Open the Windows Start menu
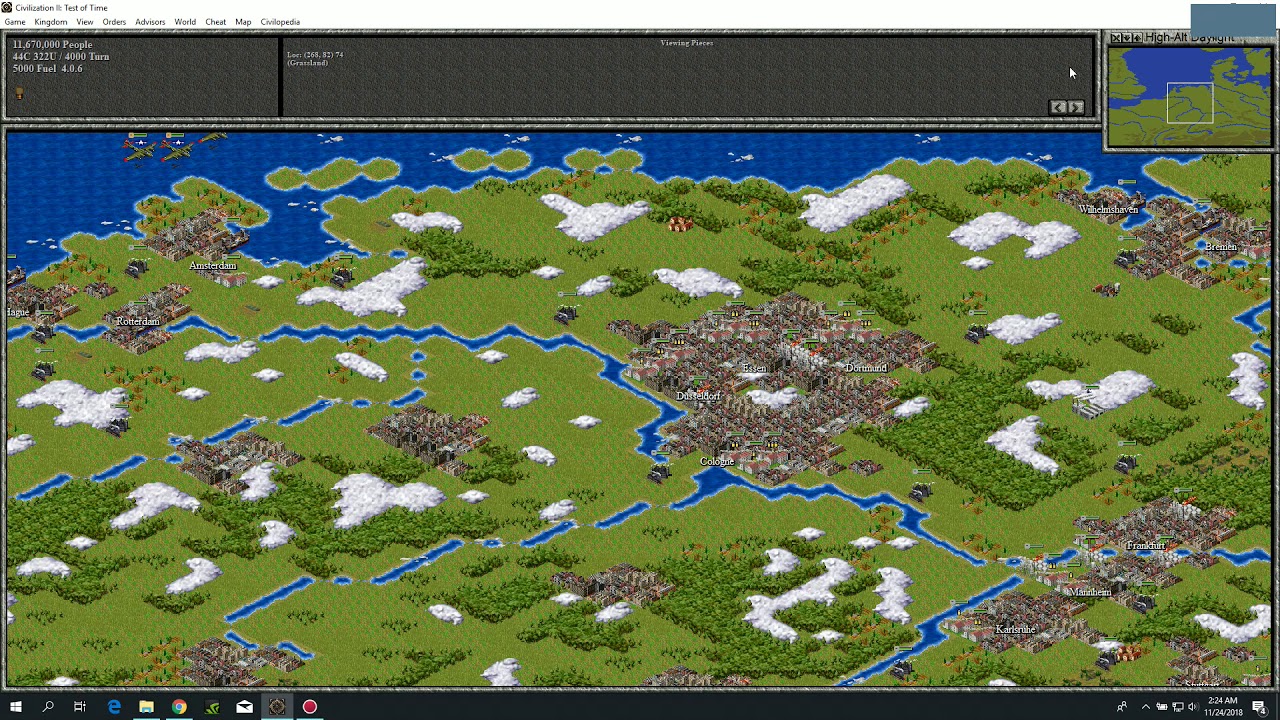 (16, 707)
